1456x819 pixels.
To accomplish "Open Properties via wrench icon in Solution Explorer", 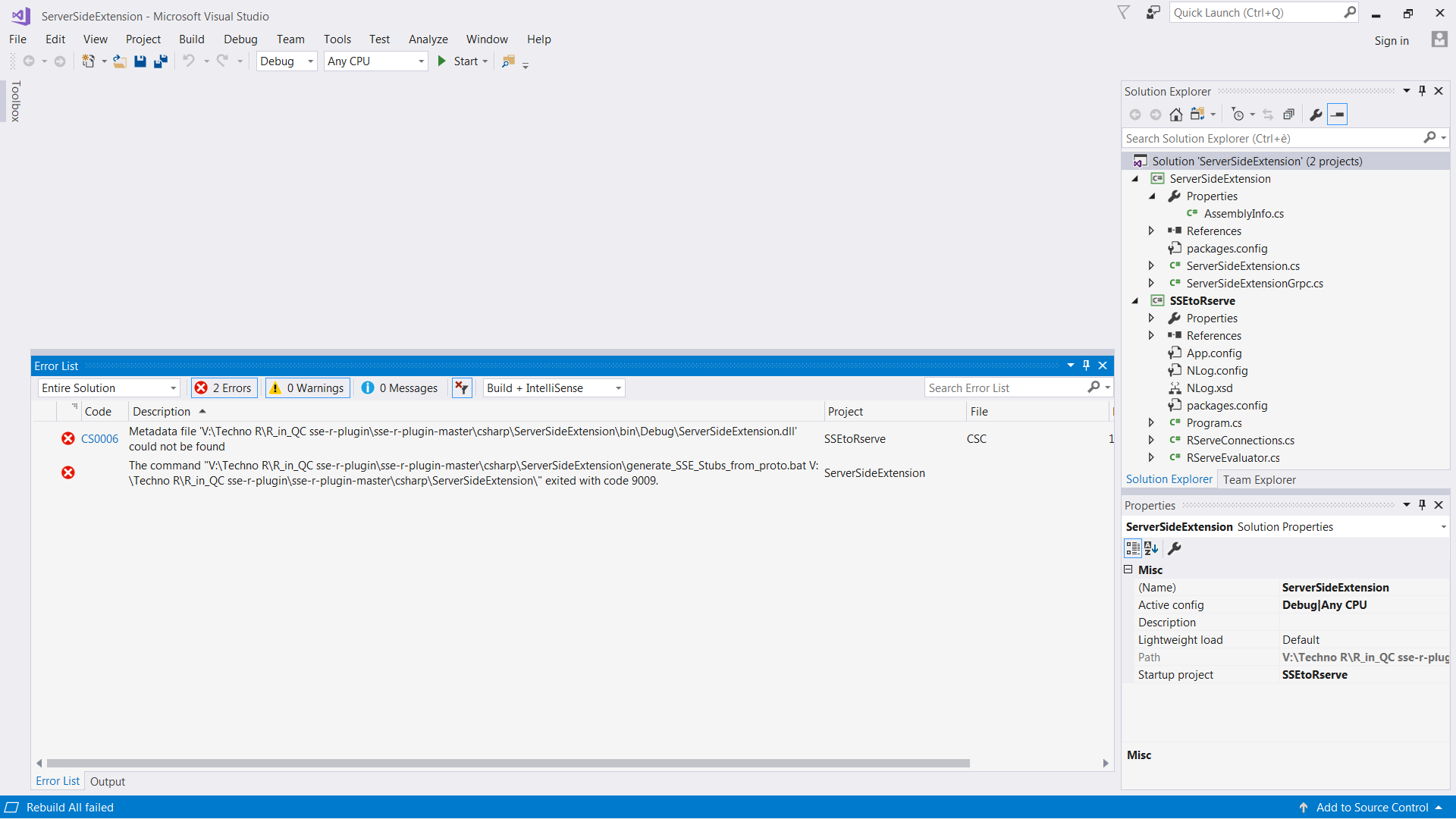I will [x=1315, y=115].
